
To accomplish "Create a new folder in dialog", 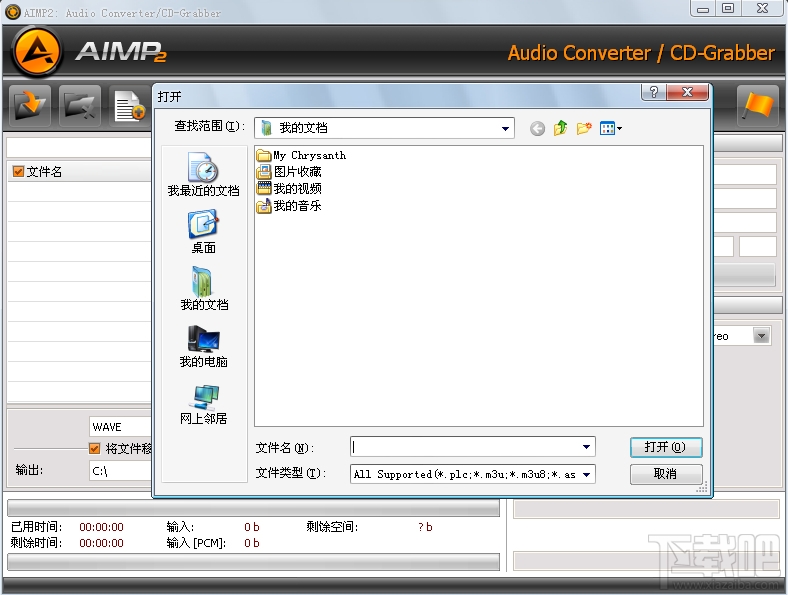I will point(584,128).
